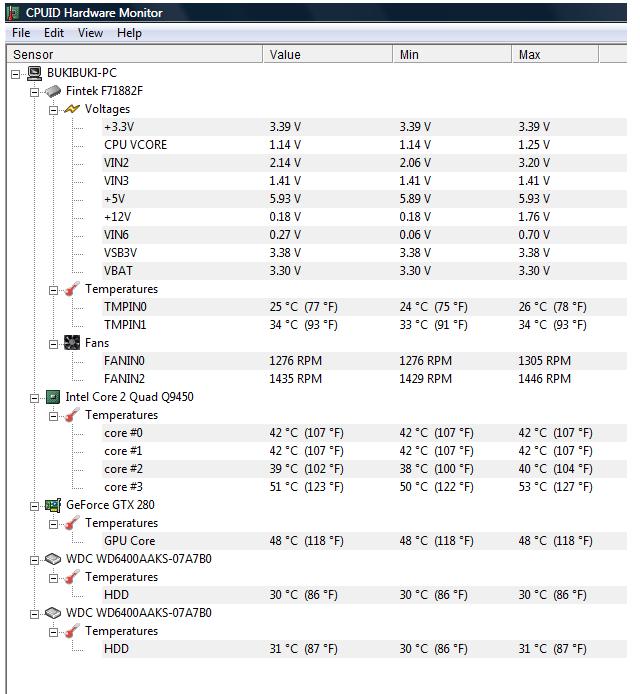Click the CPUID Hardware Monitor title bar icon
Image resolution: width=640 pixels, height=694 pixels.
13,12
